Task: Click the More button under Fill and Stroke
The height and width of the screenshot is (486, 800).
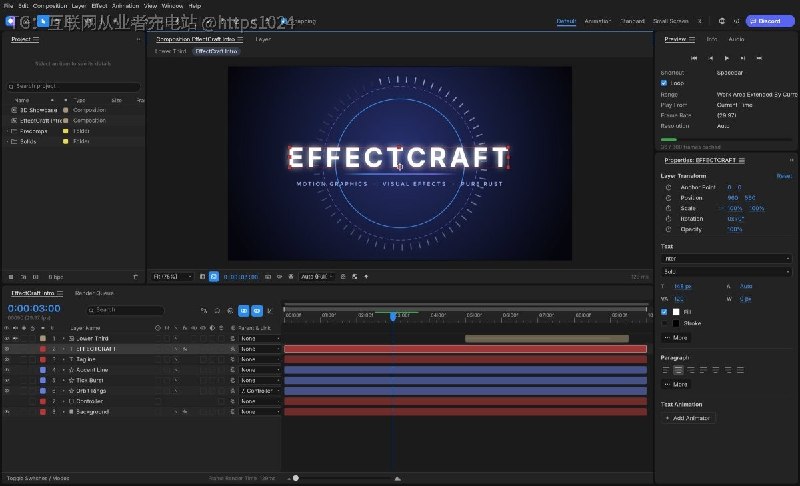Action: click(x=676, y=338)
